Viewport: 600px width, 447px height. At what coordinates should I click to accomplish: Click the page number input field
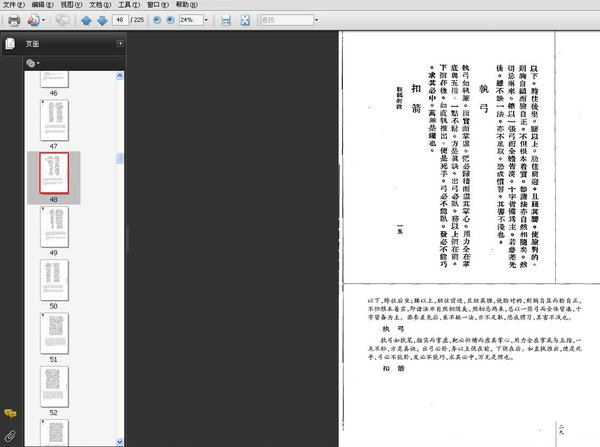point(120,20)
